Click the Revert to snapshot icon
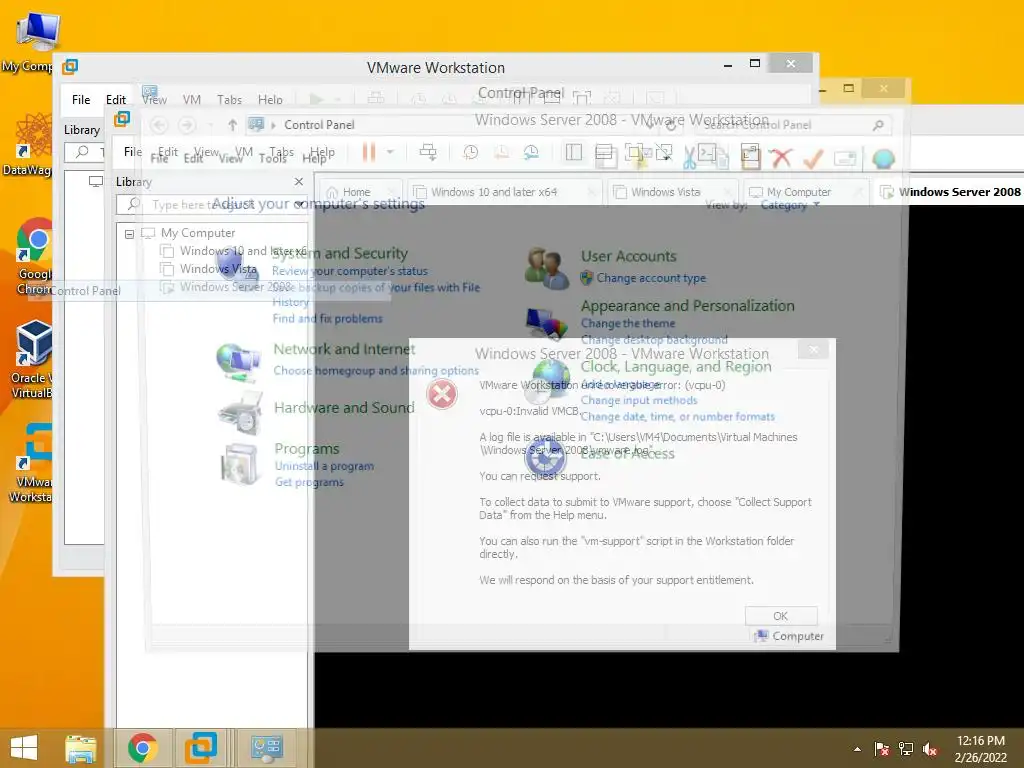Viewport: 1024px width, 768px height. (501, 153)
